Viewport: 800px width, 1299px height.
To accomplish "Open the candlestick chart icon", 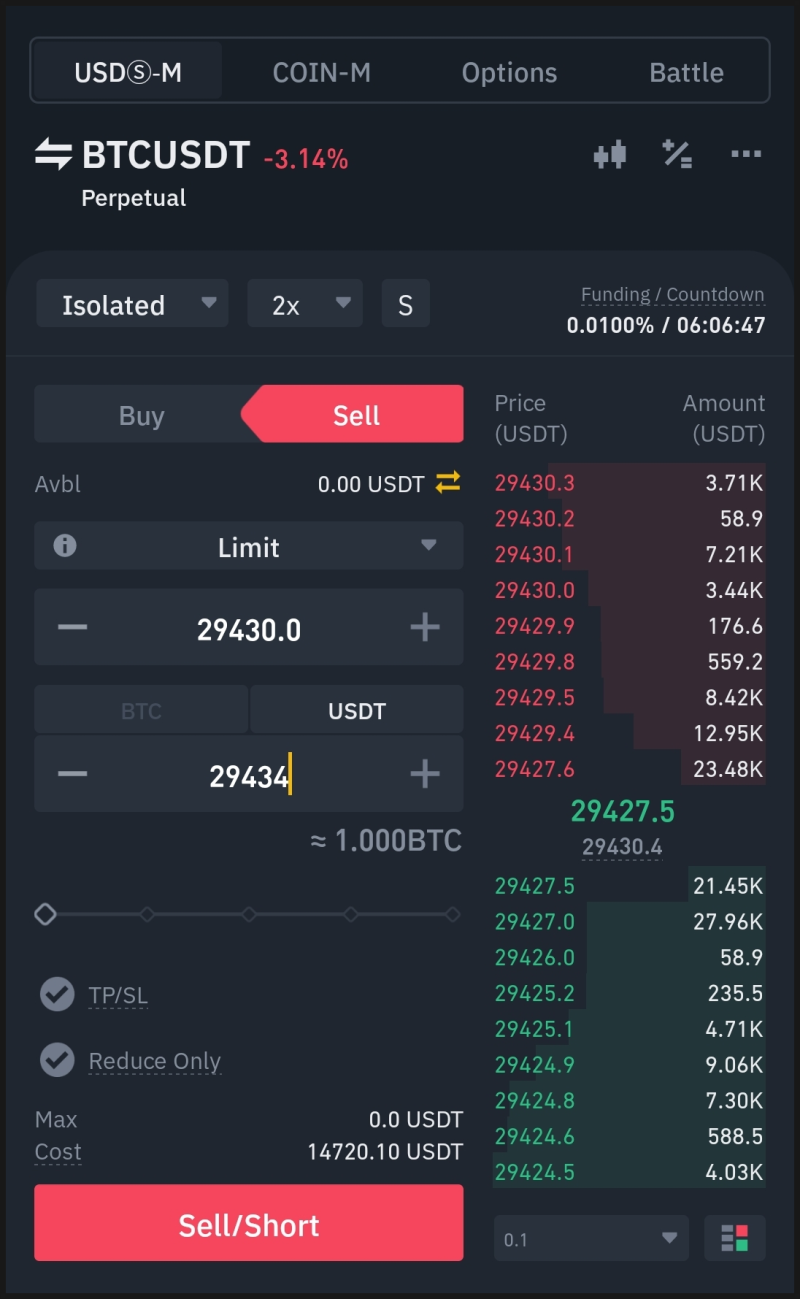I will 610,155.
